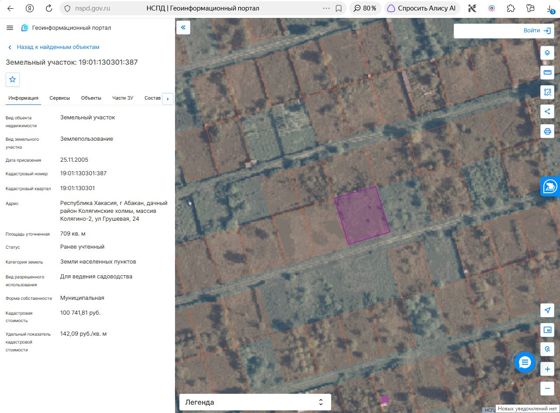This screenshot has height=413, width=560.
Task: Click the 142,09 руб./кв. м value
Action: 83,334
